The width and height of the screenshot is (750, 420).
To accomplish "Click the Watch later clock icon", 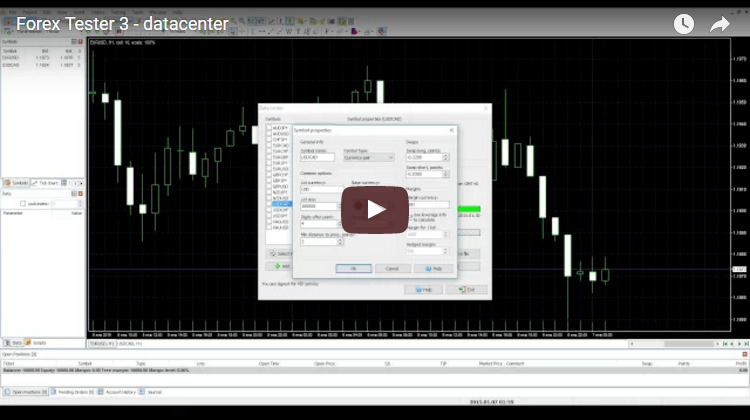I will (x=684, y=24).
